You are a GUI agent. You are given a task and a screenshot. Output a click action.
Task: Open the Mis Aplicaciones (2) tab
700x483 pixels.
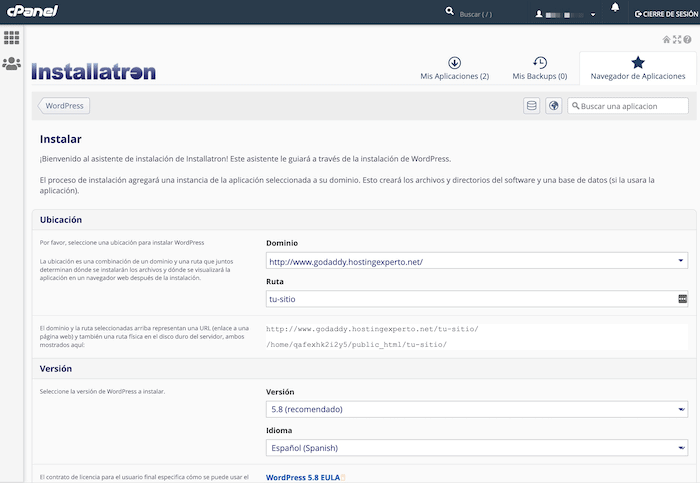coord(454,68)
